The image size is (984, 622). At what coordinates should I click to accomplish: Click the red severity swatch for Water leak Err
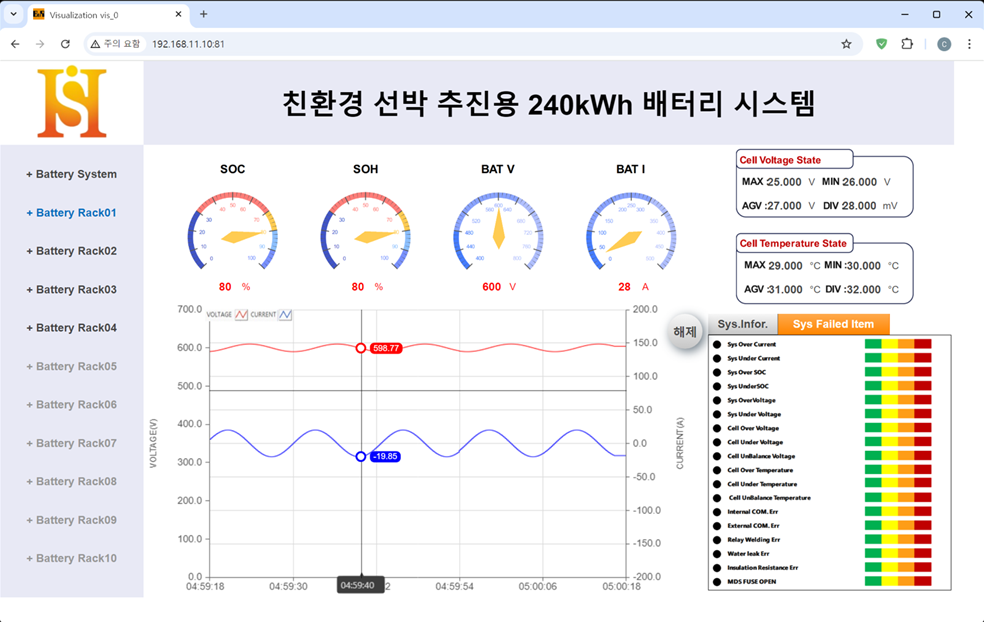point(922,553)
